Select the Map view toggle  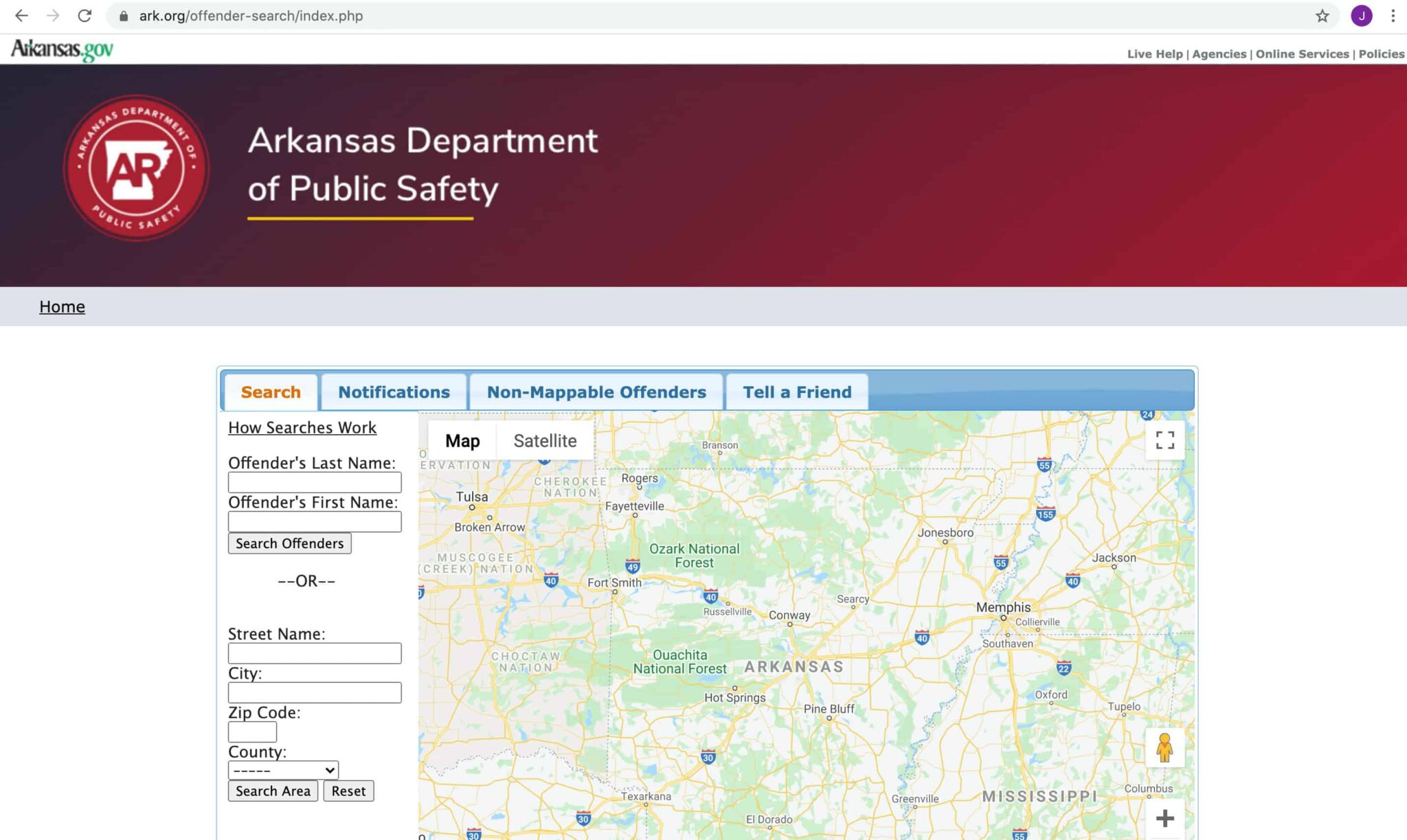462,441
